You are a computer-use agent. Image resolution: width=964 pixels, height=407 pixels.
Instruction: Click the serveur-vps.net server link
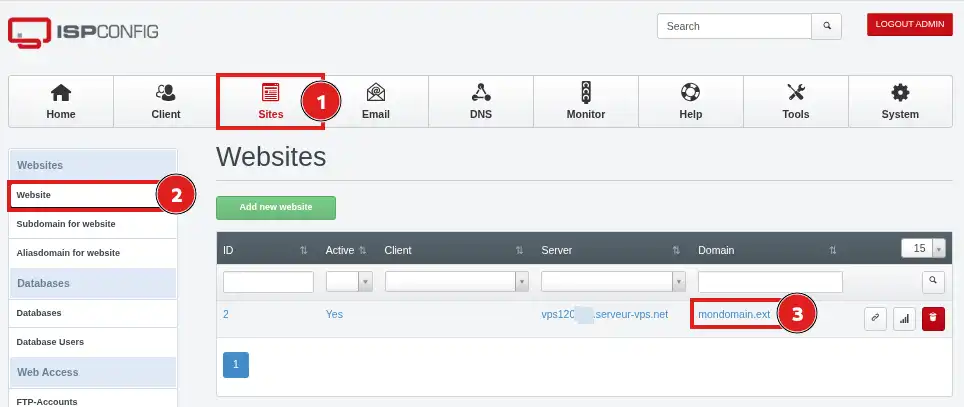(604, 314)
